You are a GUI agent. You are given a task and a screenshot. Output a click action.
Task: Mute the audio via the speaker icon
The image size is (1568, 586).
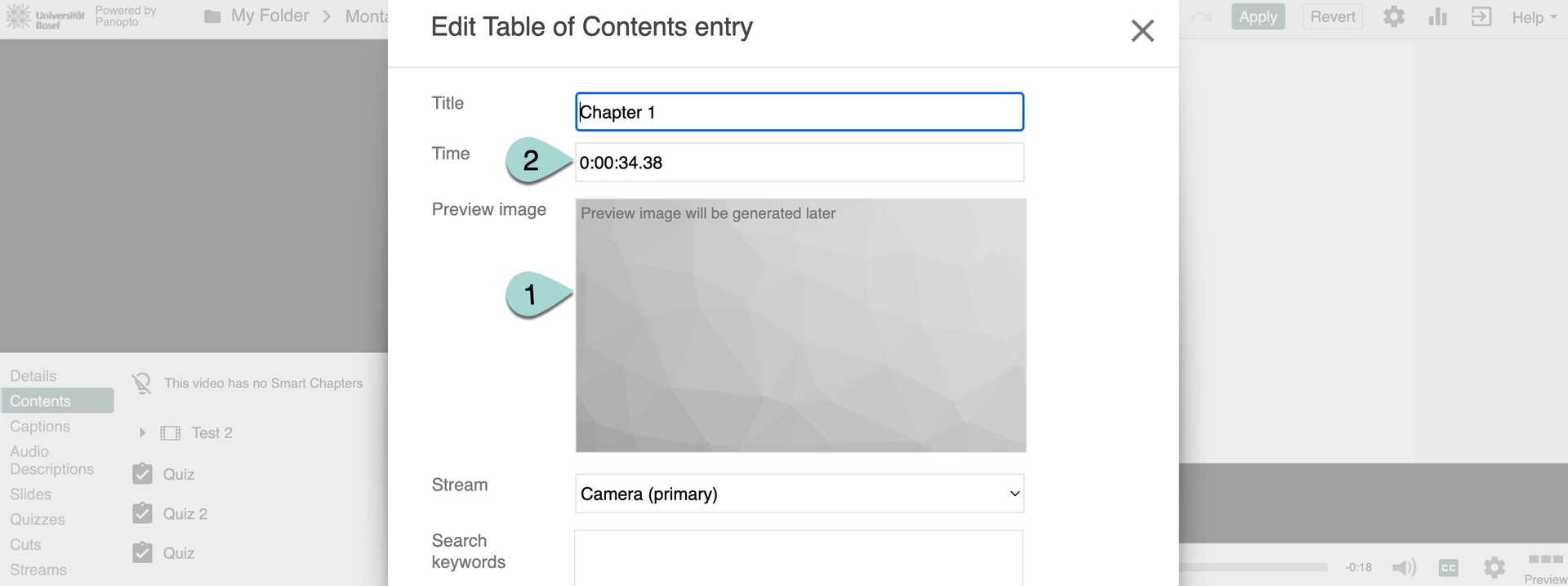tap(1404, 567)
